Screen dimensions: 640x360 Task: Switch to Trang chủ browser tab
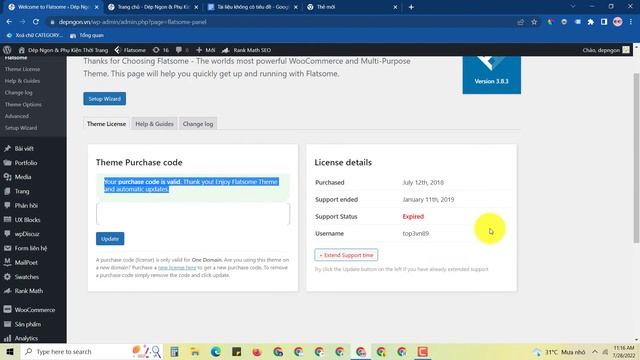153,7
